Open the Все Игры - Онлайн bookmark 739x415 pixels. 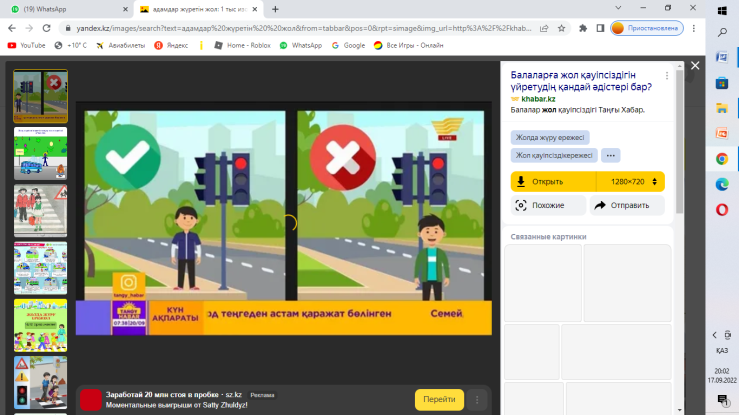tap(409, 45)
